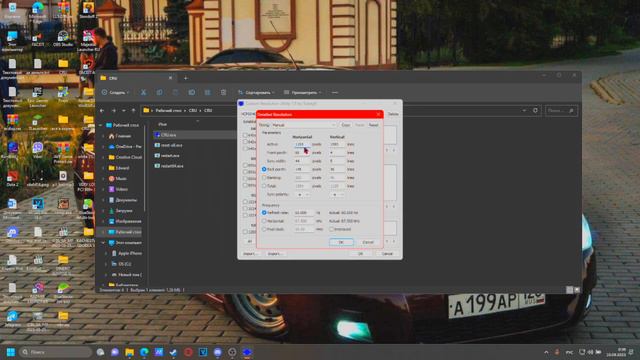The width and height of the screenshot is (640, 360).
Task: Click the Paste icon in Explorer toolbar
Action: tap(175, 93)
